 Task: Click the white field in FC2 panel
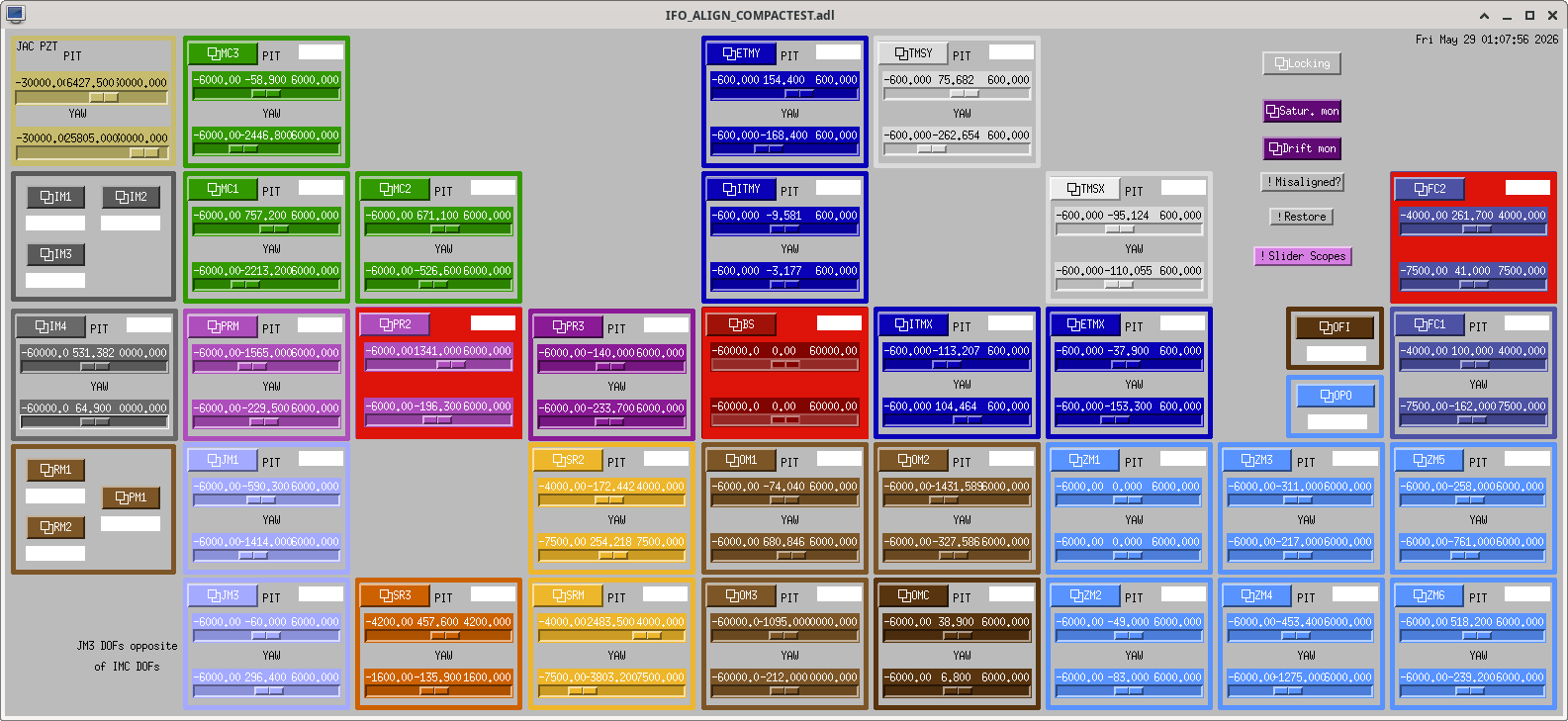pyautogui.click(x=1527, y=188)
